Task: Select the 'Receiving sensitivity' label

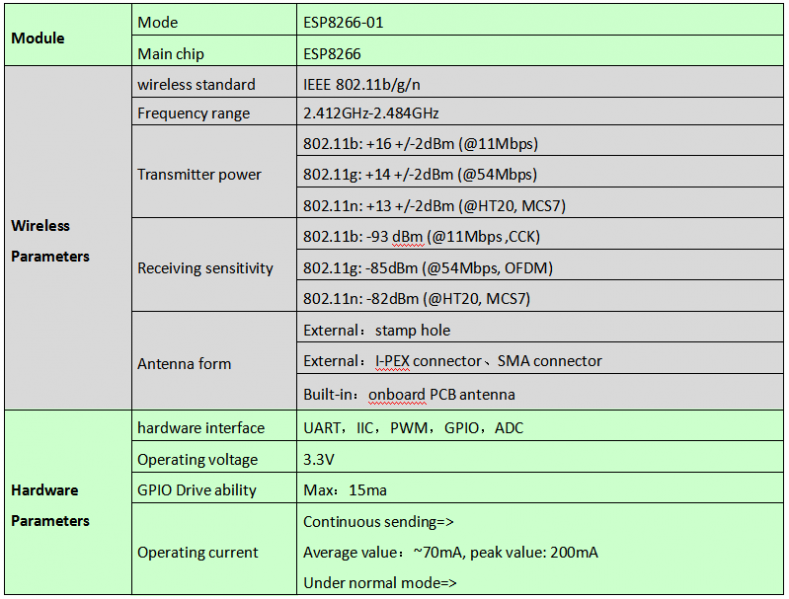Action: pyautogui.click(x=214, y=265)
